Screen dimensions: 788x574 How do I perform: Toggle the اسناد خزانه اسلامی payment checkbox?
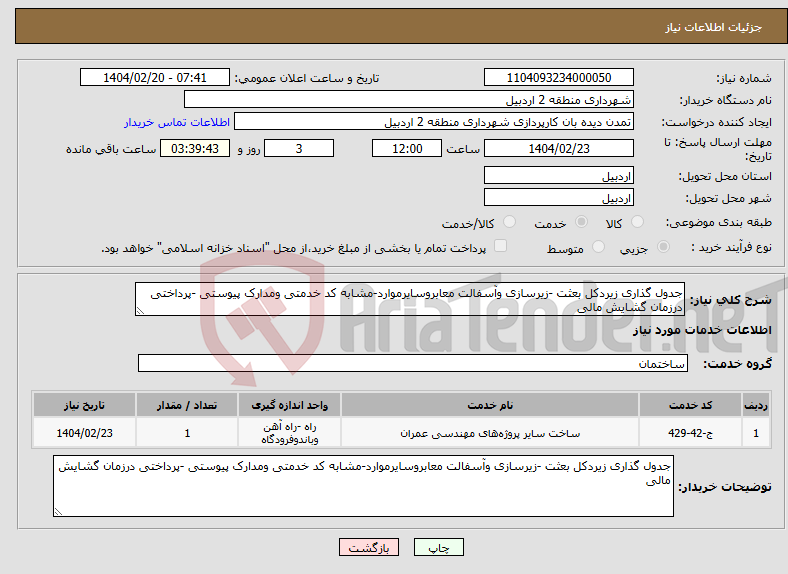501,246
